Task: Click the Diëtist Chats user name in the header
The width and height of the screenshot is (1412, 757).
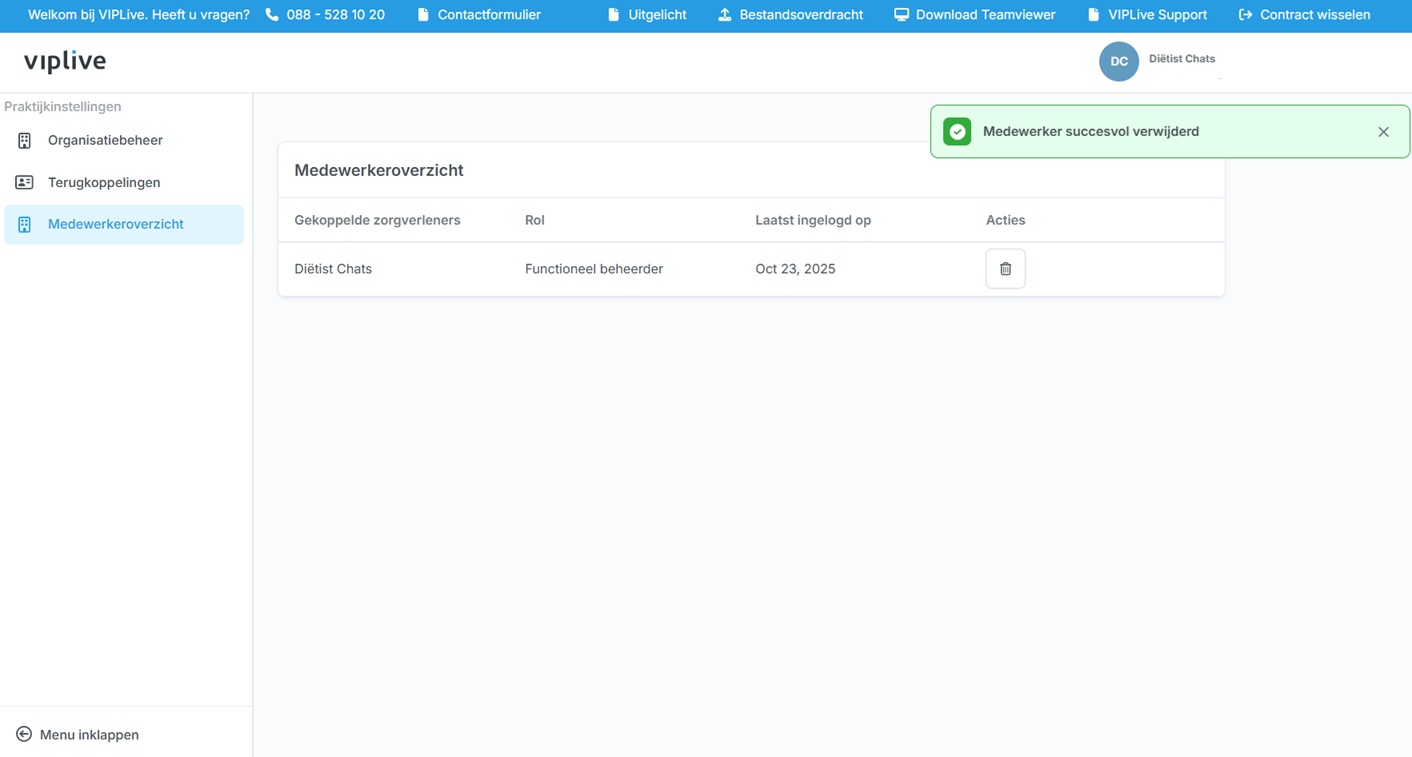Action: pyautogui.click(x=1182, y=59)
